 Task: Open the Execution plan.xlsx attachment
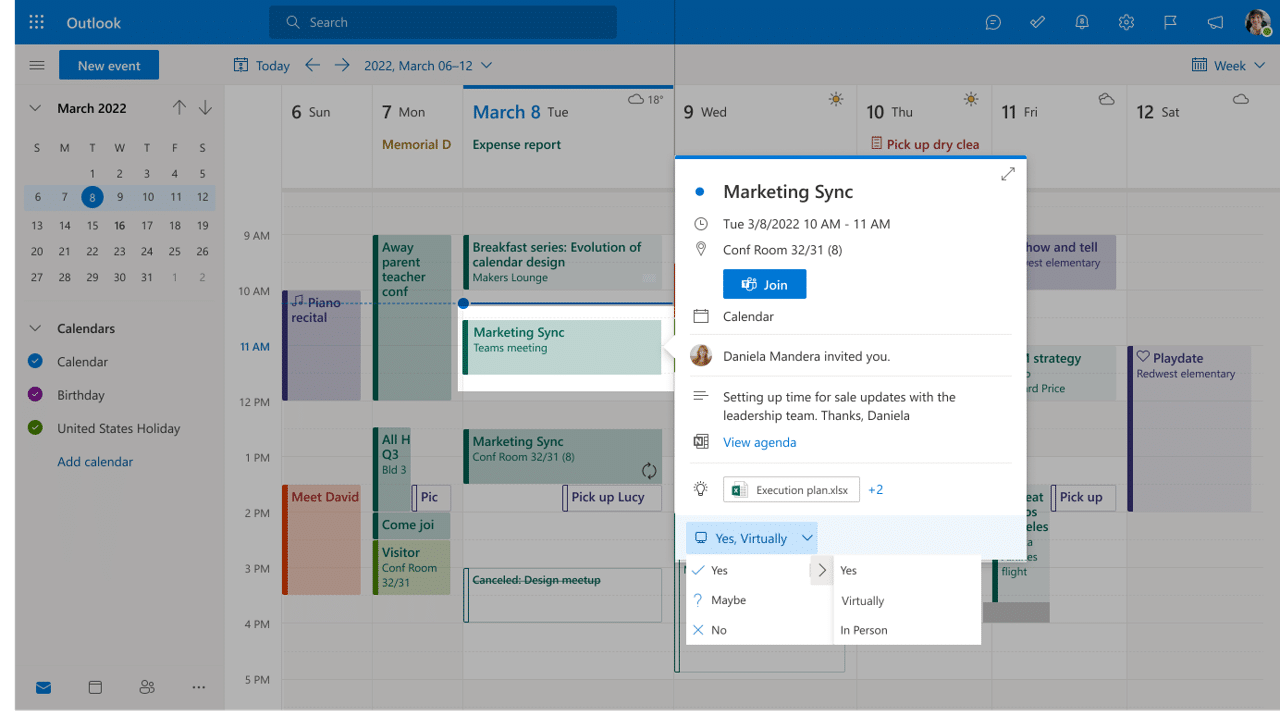791,489
